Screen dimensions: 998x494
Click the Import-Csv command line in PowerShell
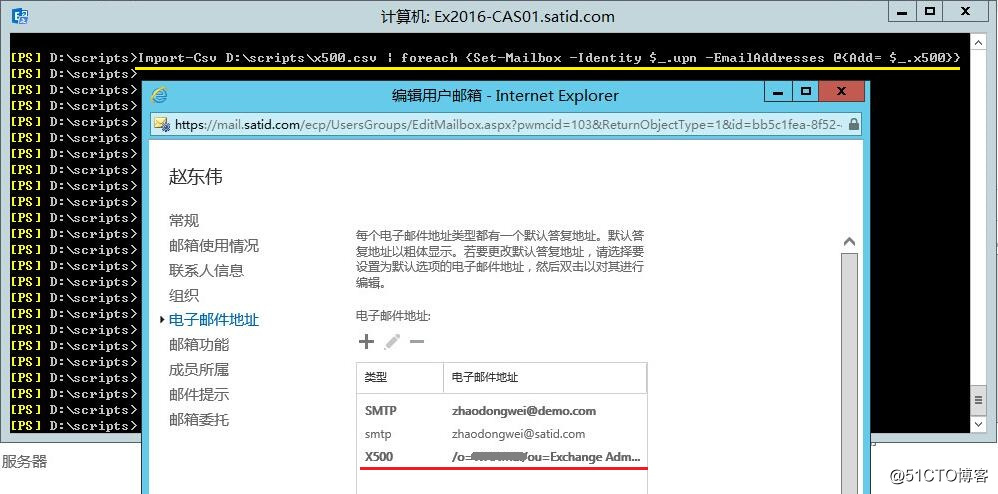(549, 58)
